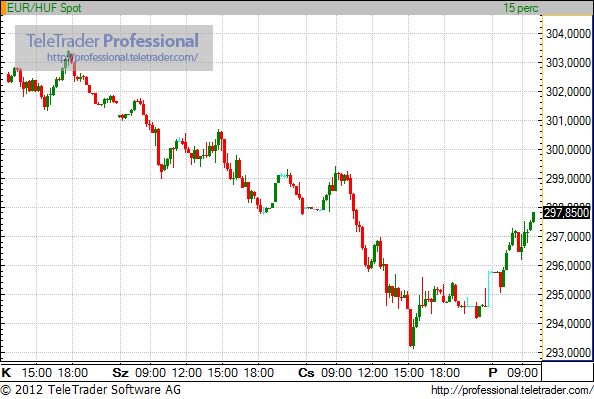This screenshot has height=399, width=594.
Task: Click the 295,0000 price axis label
Action: pos(568,294)
